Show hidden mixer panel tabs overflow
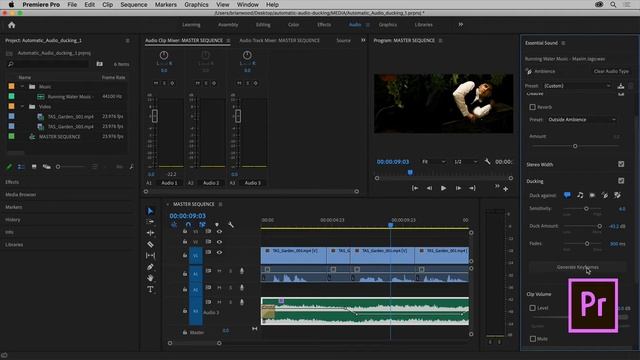 (363, 40)
